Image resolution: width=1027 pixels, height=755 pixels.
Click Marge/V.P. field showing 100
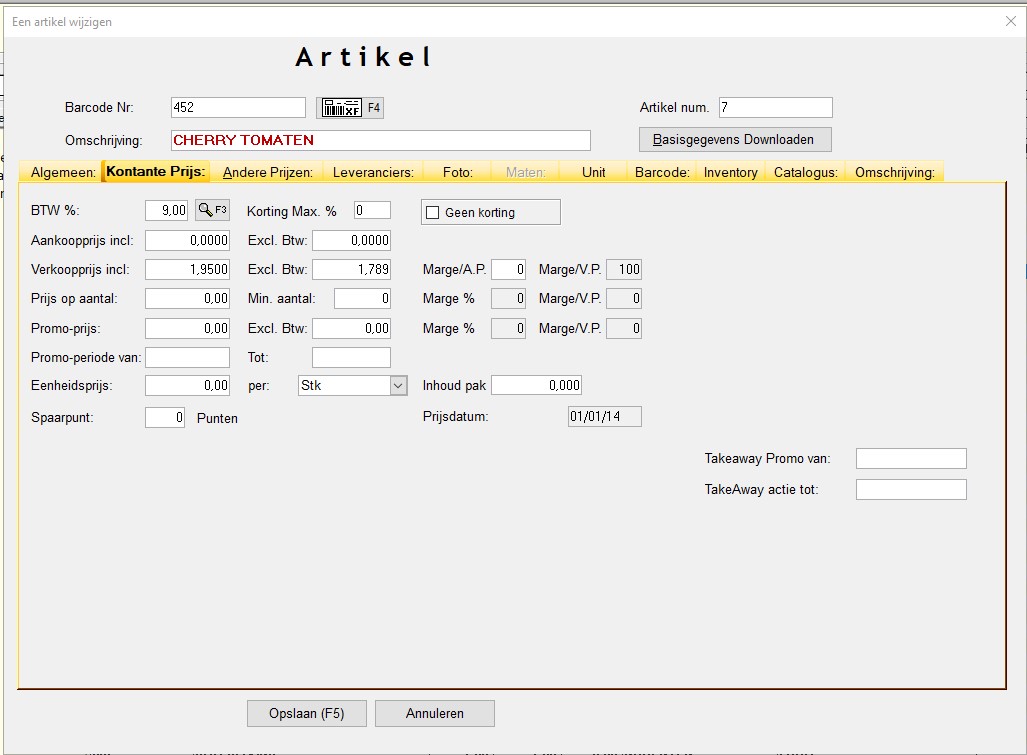coord(624,269)
